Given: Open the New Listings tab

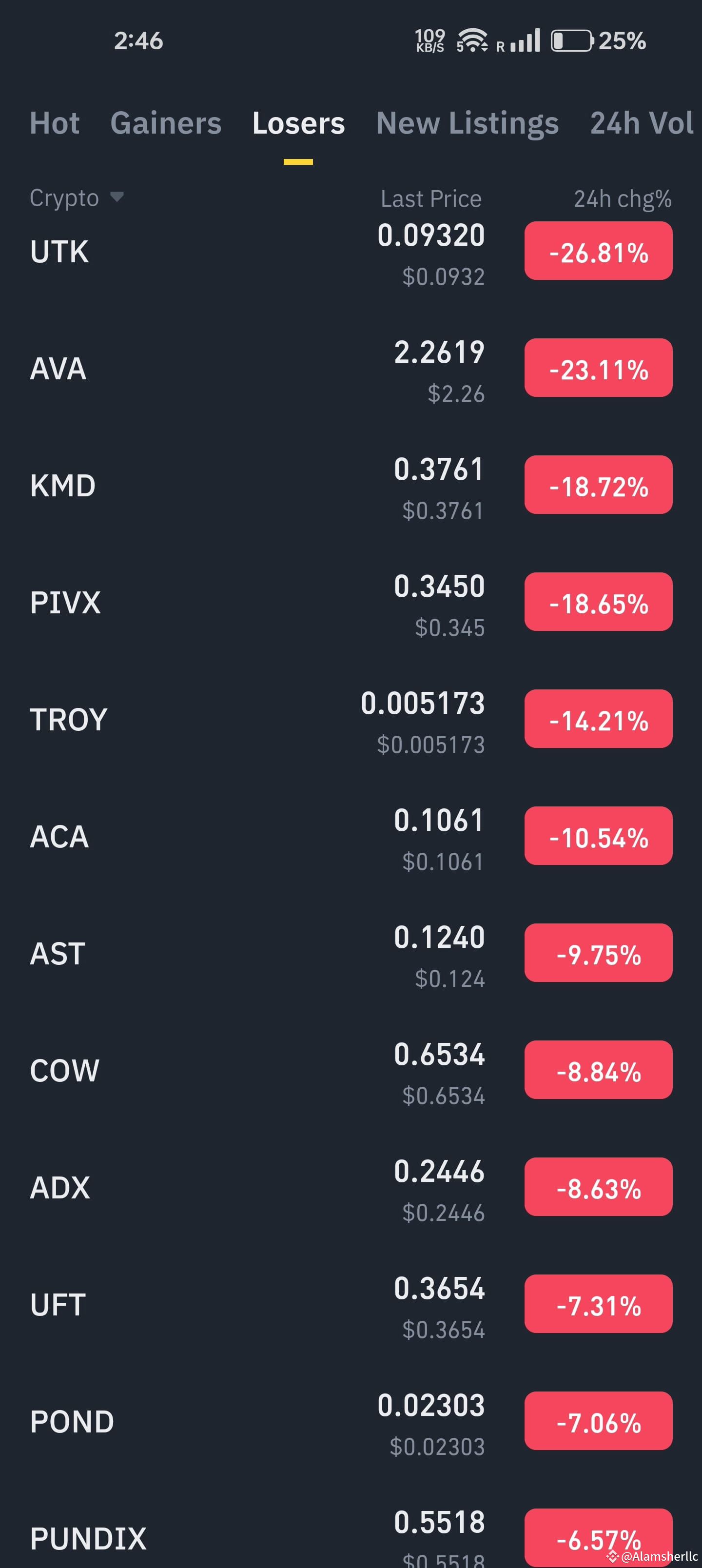Looking at the screenshot, I should 467,123.
